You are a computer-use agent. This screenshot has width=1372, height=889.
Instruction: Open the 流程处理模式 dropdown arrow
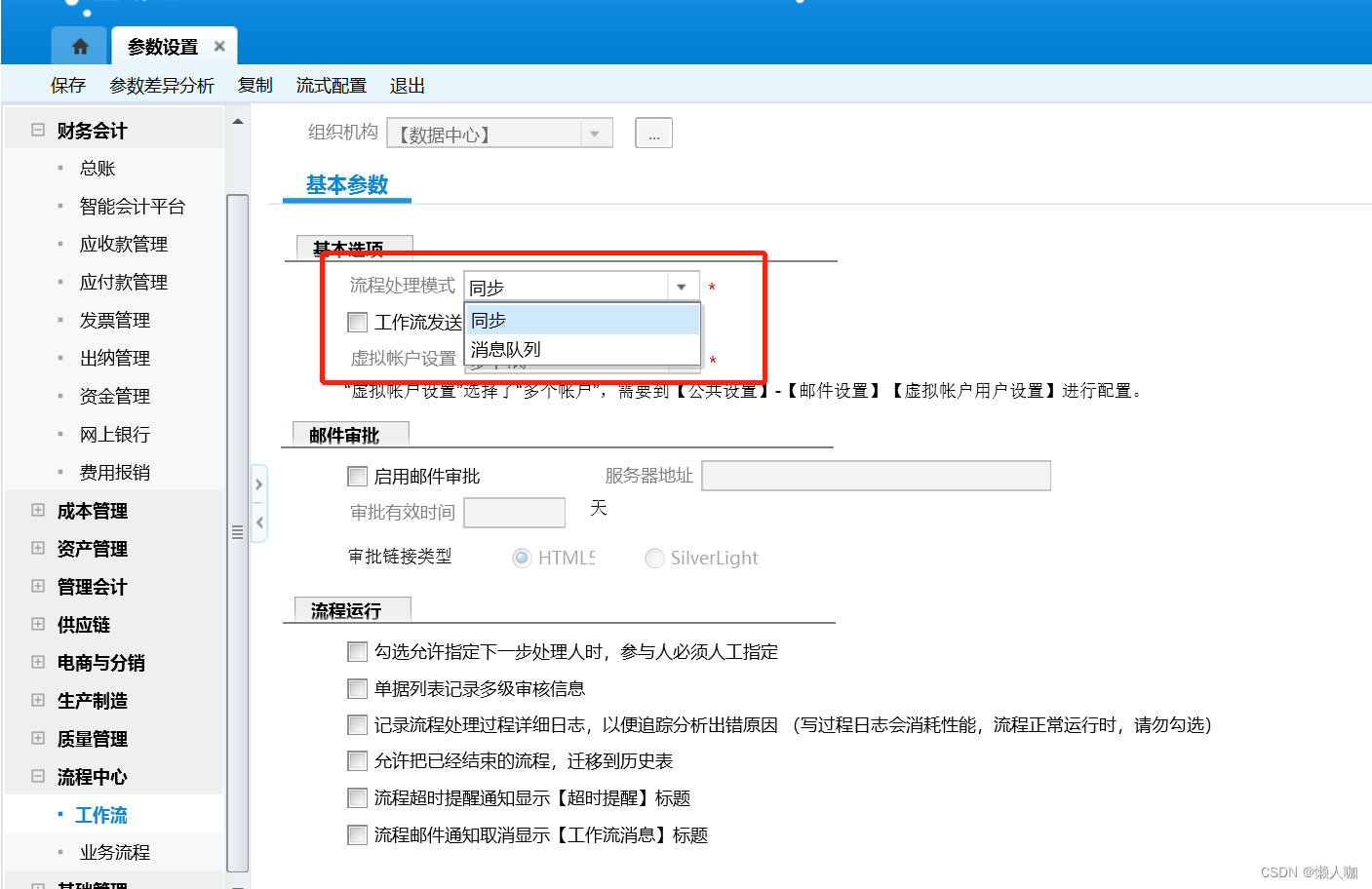click(682, 287)
